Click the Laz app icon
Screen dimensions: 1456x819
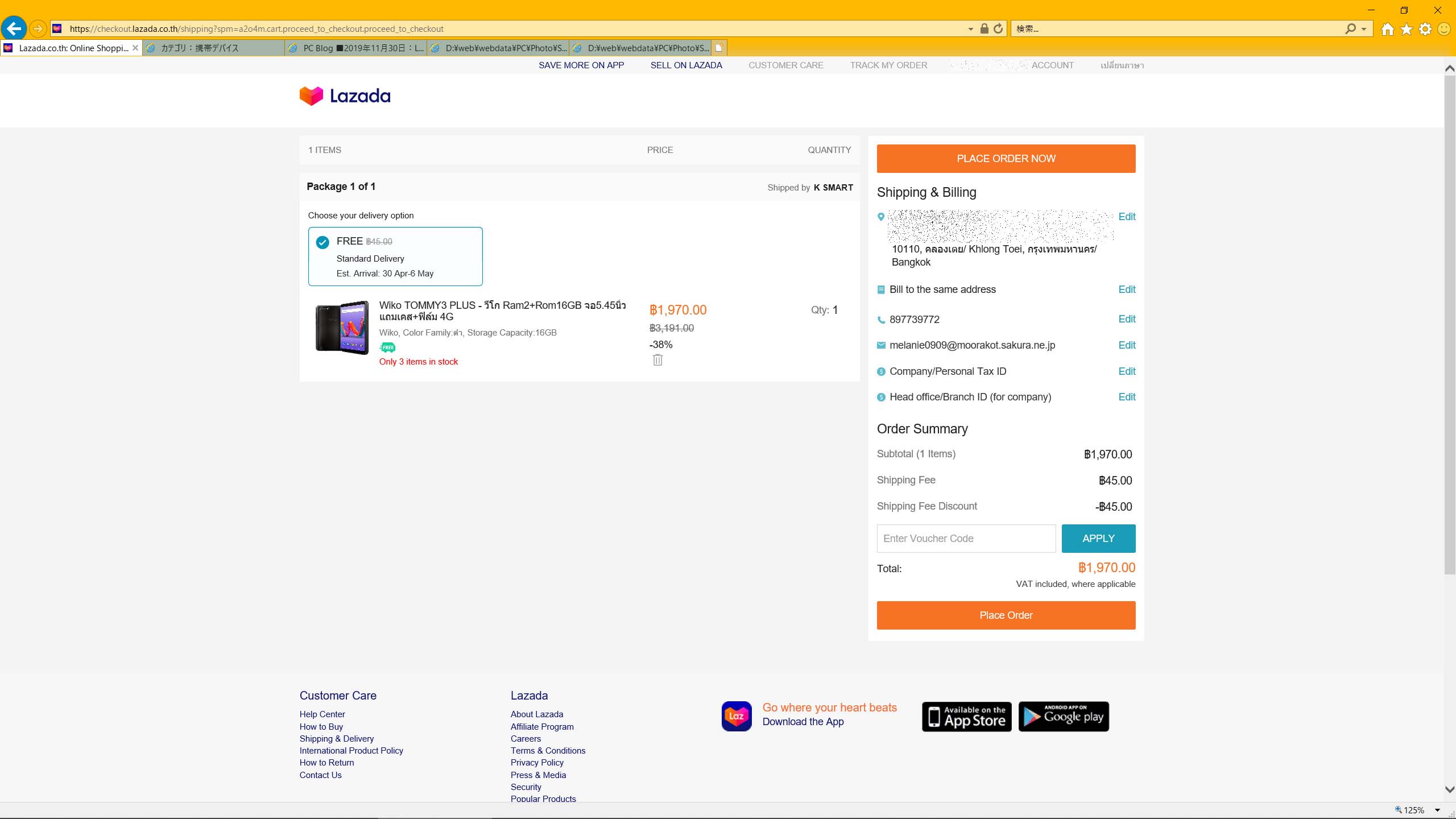(737, 716)
